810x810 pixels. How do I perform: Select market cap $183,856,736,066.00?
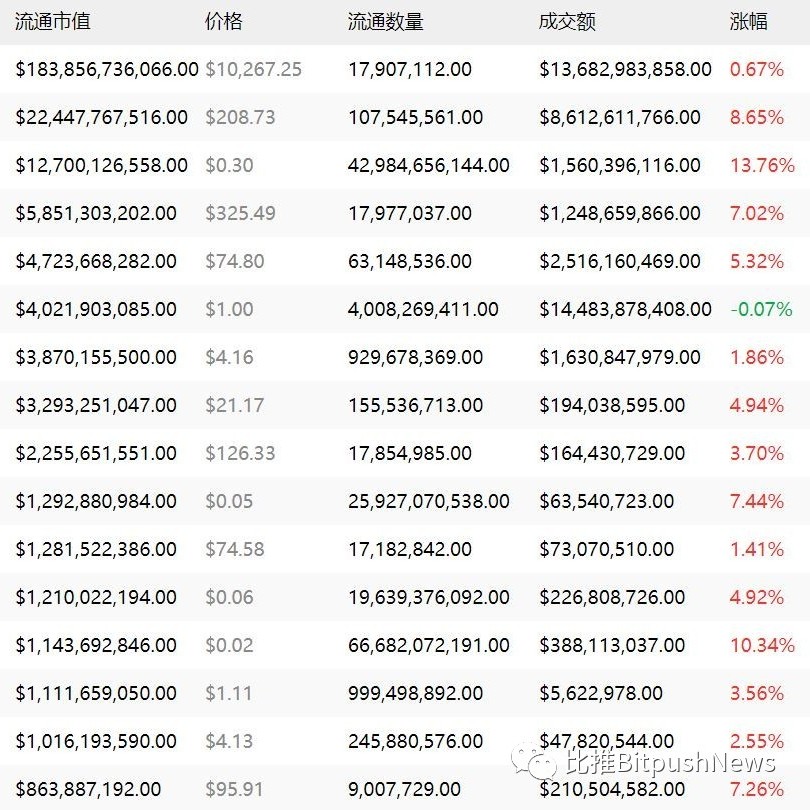pos(107,69)
